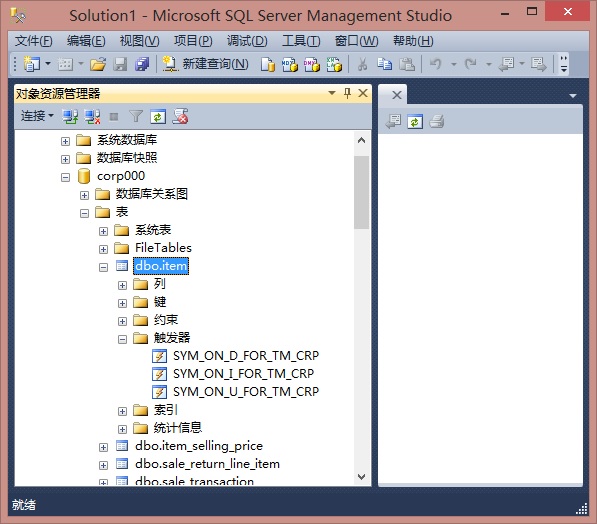
Task: Open Analysis Services MDX Query icon
Action: tap(290, 64)
